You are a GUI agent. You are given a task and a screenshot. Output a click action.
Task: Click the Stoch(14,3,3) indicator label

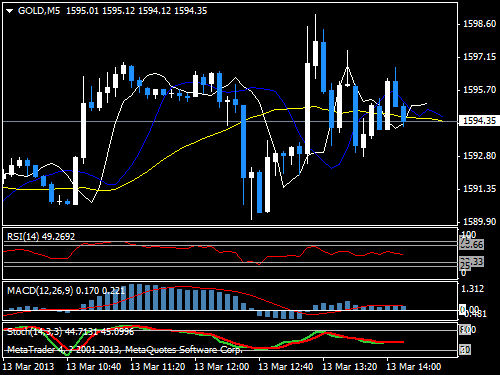click(x=70, y=332)
